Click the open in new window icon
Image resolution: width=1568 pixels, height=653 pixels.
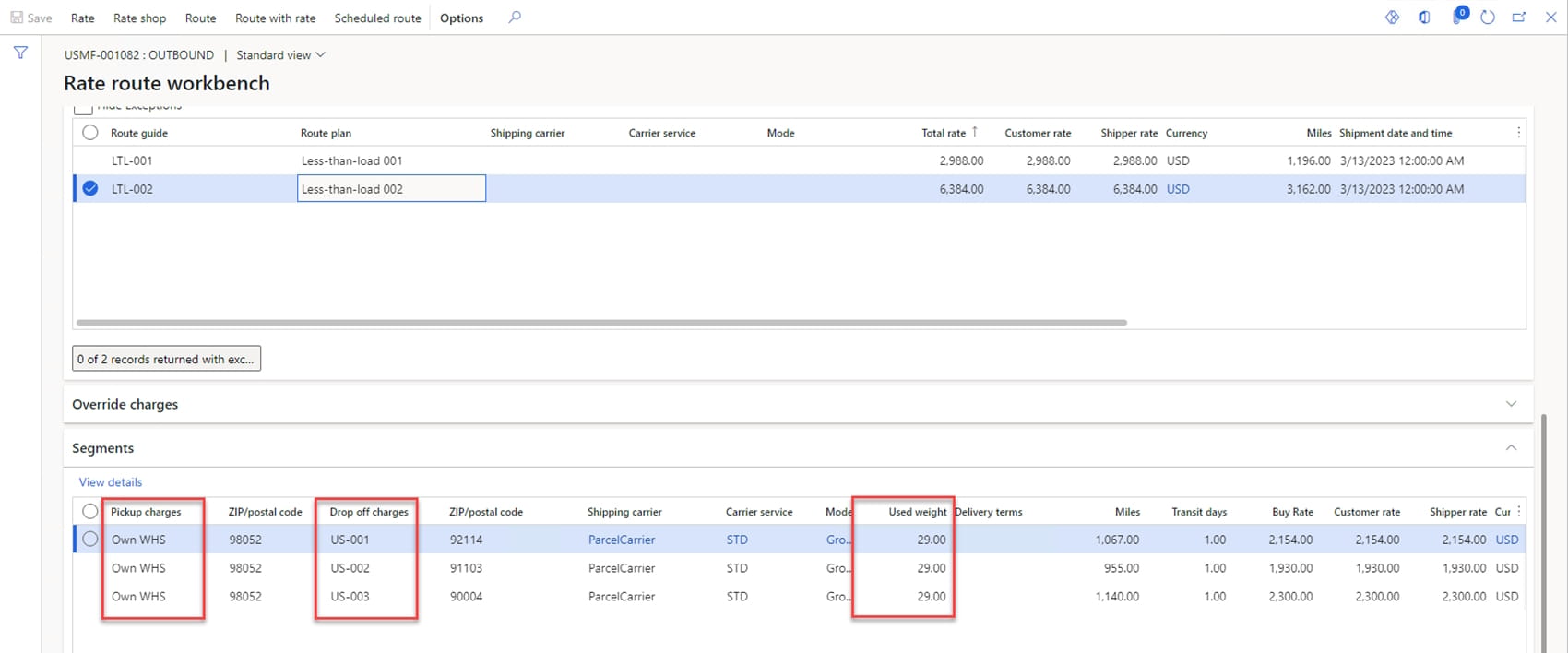click(1518, 18)
